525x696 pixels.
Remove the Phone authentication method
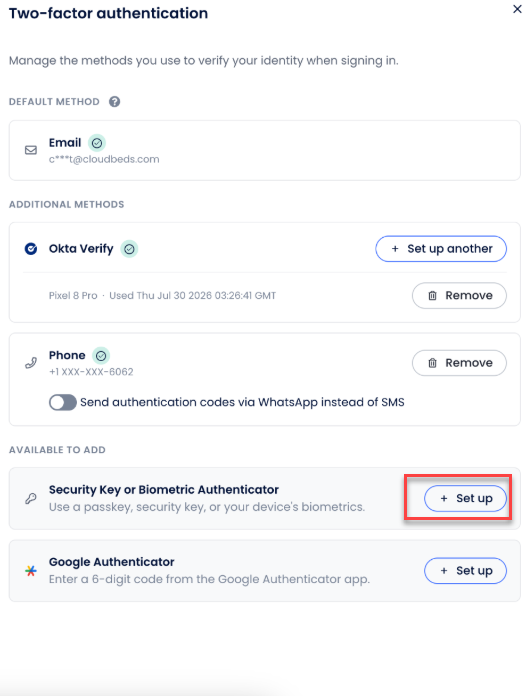pos(459,363)
